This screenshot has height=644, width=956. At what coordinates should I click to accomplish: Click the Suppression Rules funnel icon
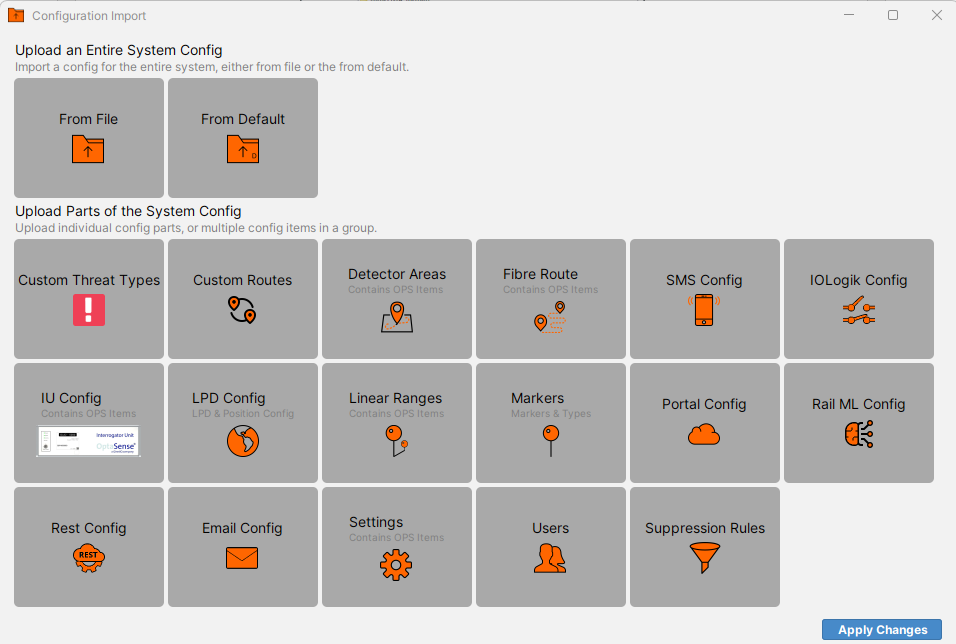(x=705, y=557)
